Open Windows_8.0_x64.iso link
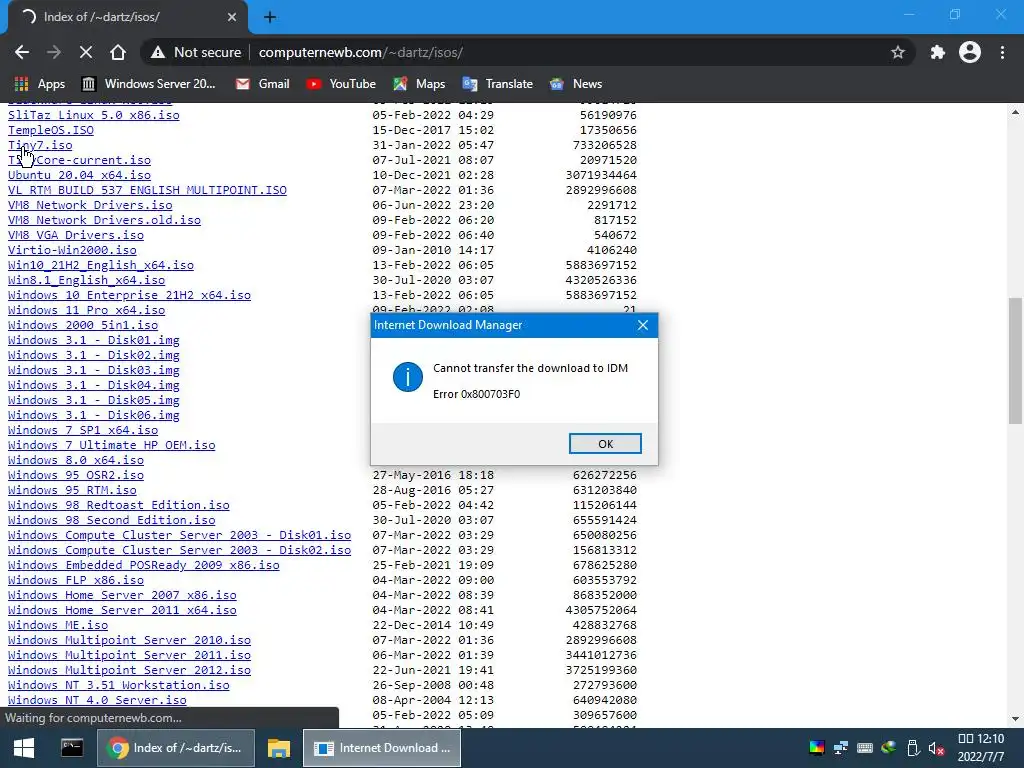1024x768 pixels. pos(76,460)
